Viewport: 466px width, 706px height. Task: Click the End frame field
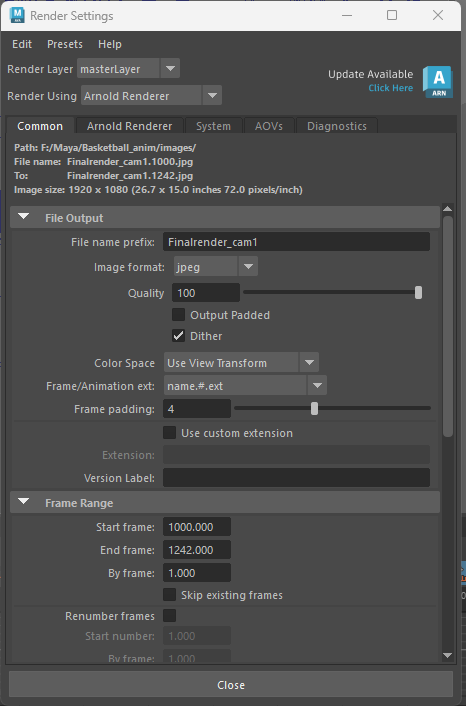coord(197,550)
